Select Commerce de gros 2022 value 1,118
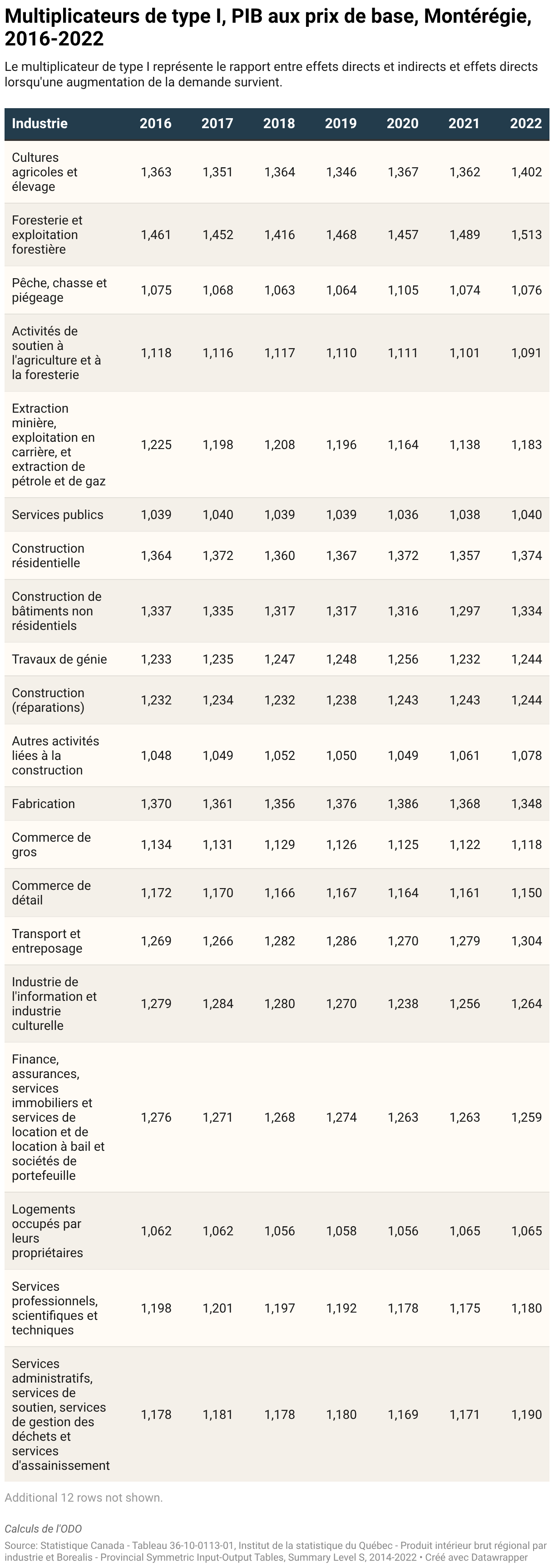 pos(527,845)
